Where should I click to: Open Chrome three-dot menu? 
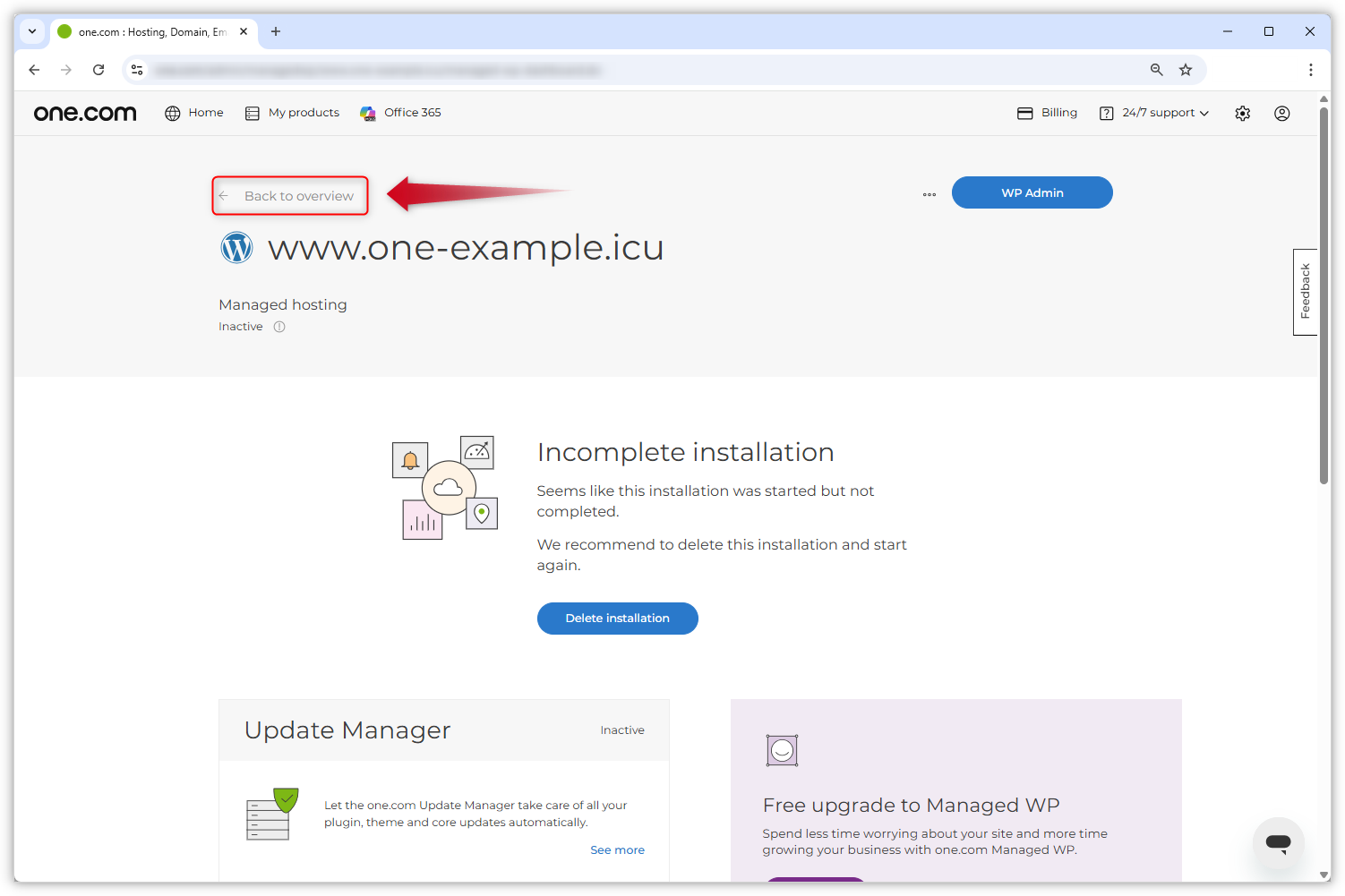tap(1311, 70)
